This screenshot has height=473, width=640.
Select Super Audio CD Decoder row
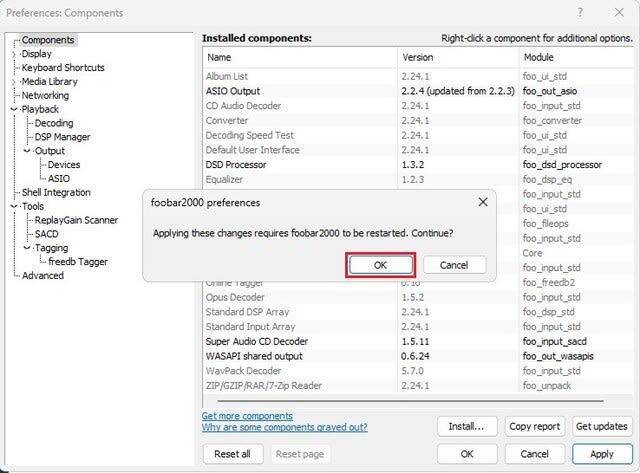click(x=418, y=341)
